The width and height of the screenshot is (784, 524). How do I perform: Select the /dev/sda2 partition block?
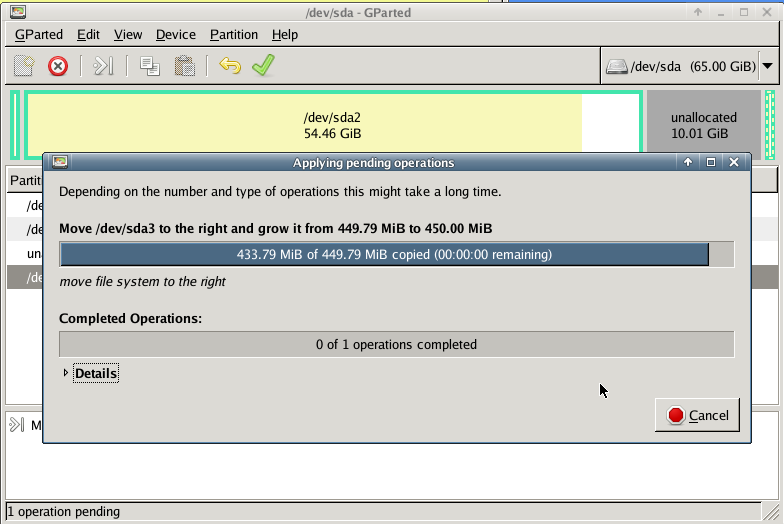[332, 125]
